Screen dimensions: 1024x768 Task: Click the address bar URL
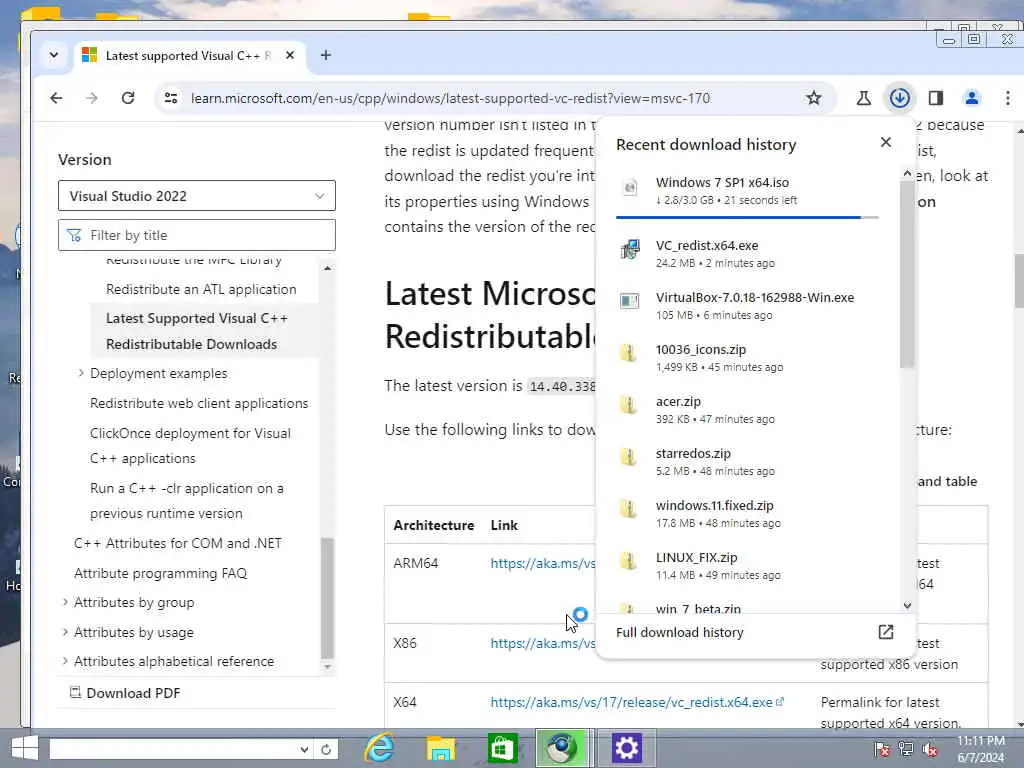coord(450,98)
